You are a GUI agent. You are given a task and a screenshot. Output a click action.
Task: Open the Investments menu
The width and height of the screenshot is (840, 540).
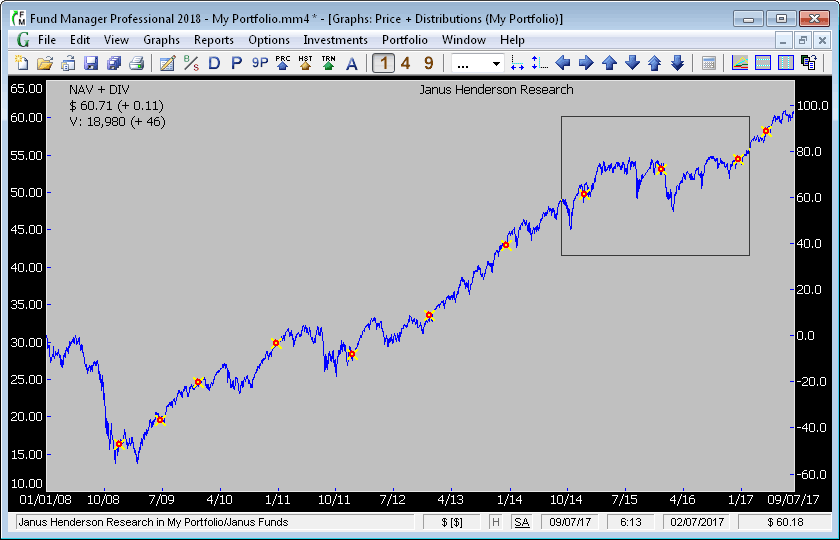335,40
